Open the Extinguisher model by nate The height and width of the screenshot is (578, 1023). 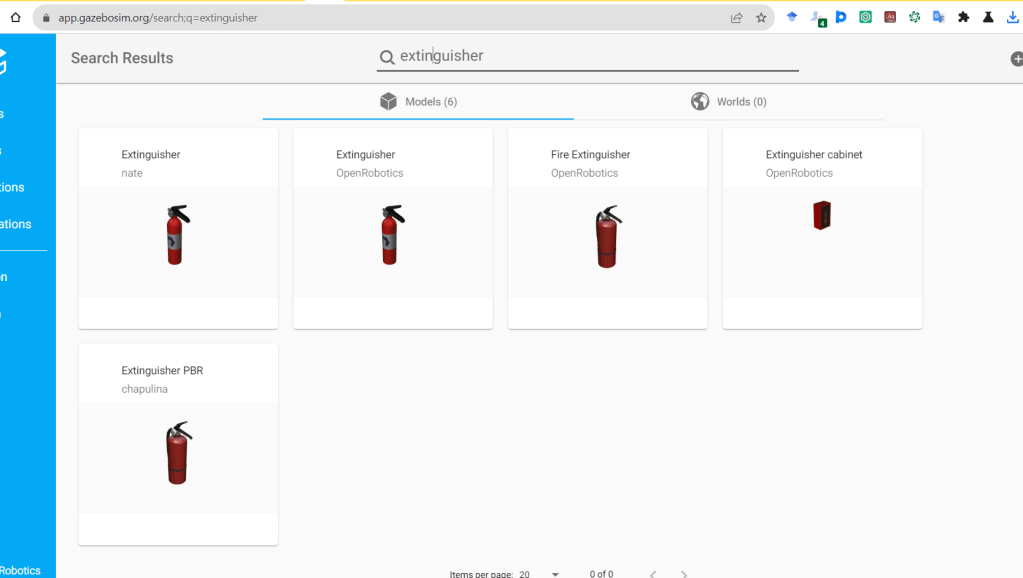coord(178,228)
